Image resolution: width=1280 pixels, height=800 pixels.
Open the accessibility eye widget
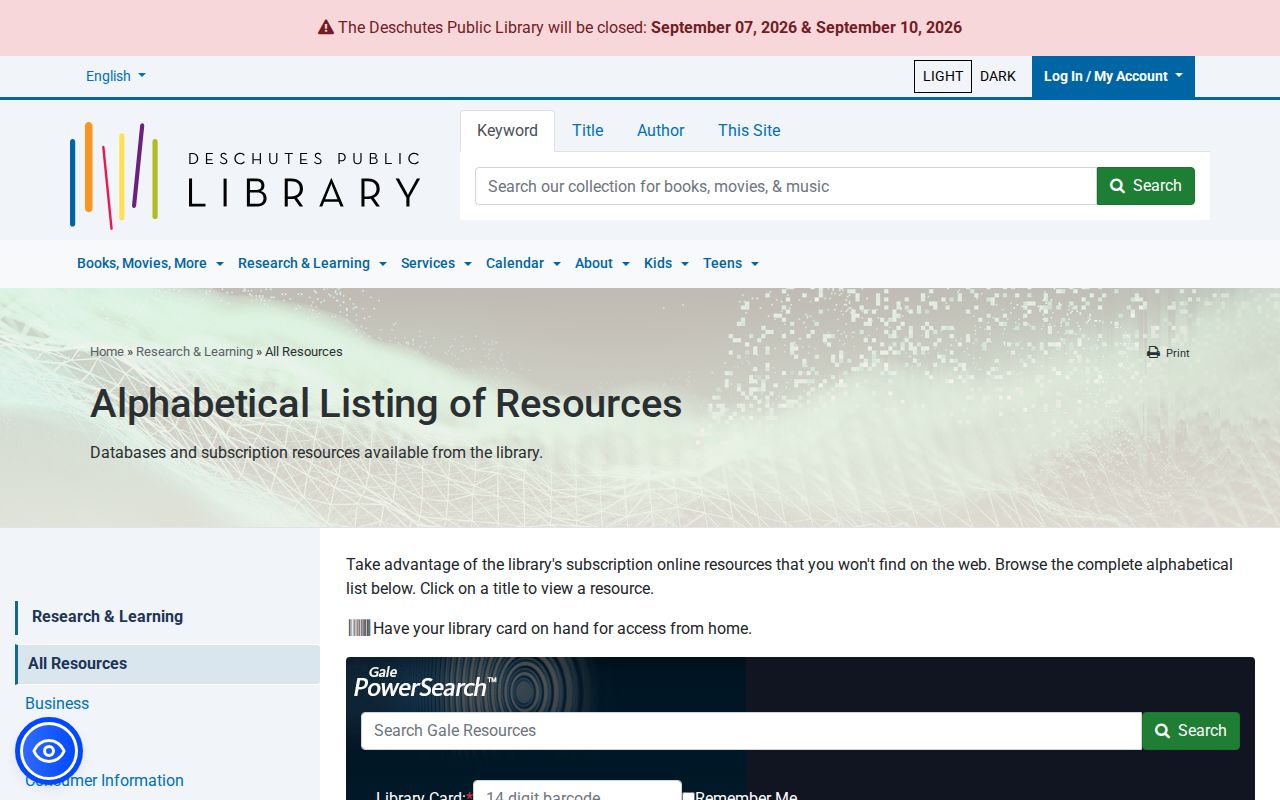click(49, 751)
